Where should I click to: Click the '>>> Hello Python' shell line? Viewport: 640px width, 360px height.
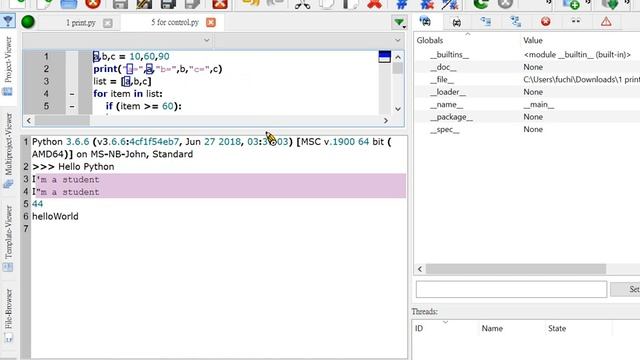click(x=73, y=167)
